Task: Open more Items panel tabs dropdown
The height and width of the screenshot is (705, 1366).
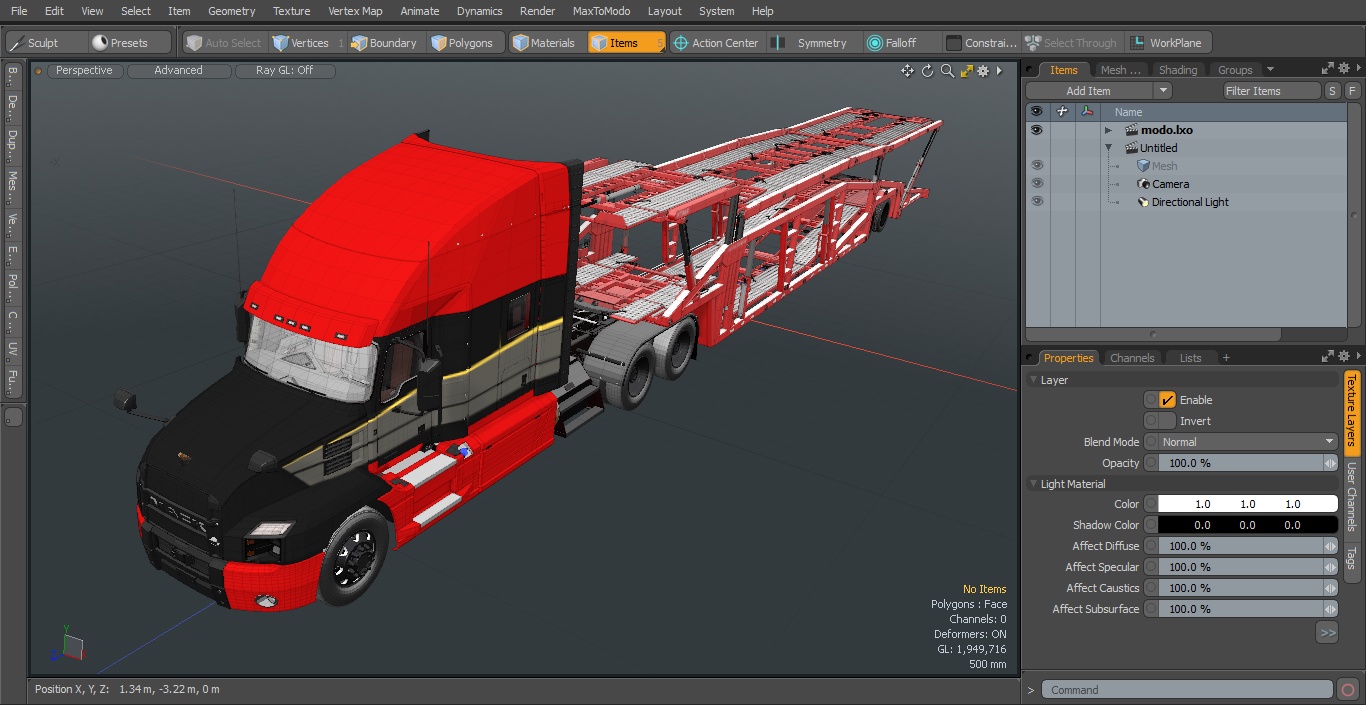Action: [x=1270, y=70]
